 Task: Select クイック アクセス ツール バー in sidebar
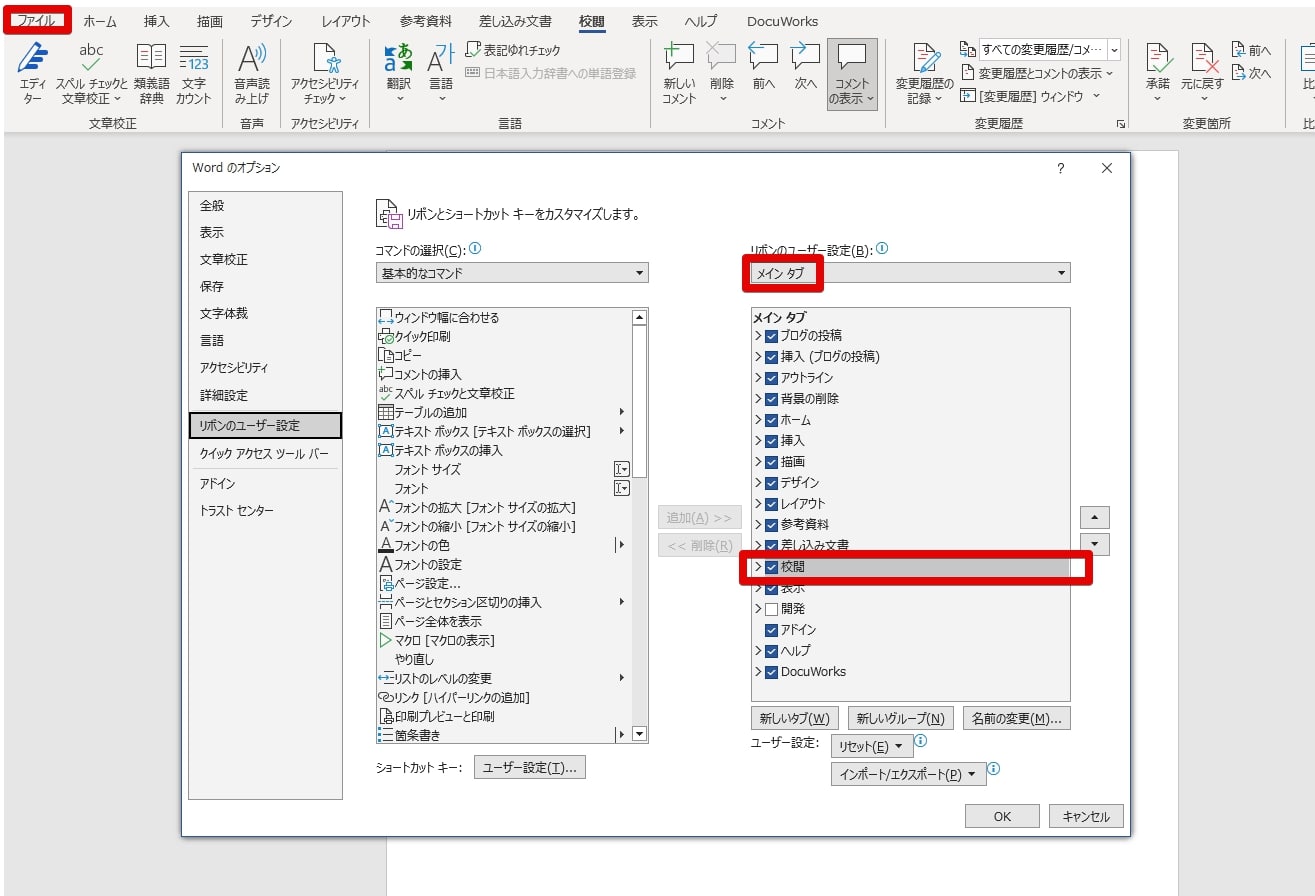point(265,452)
